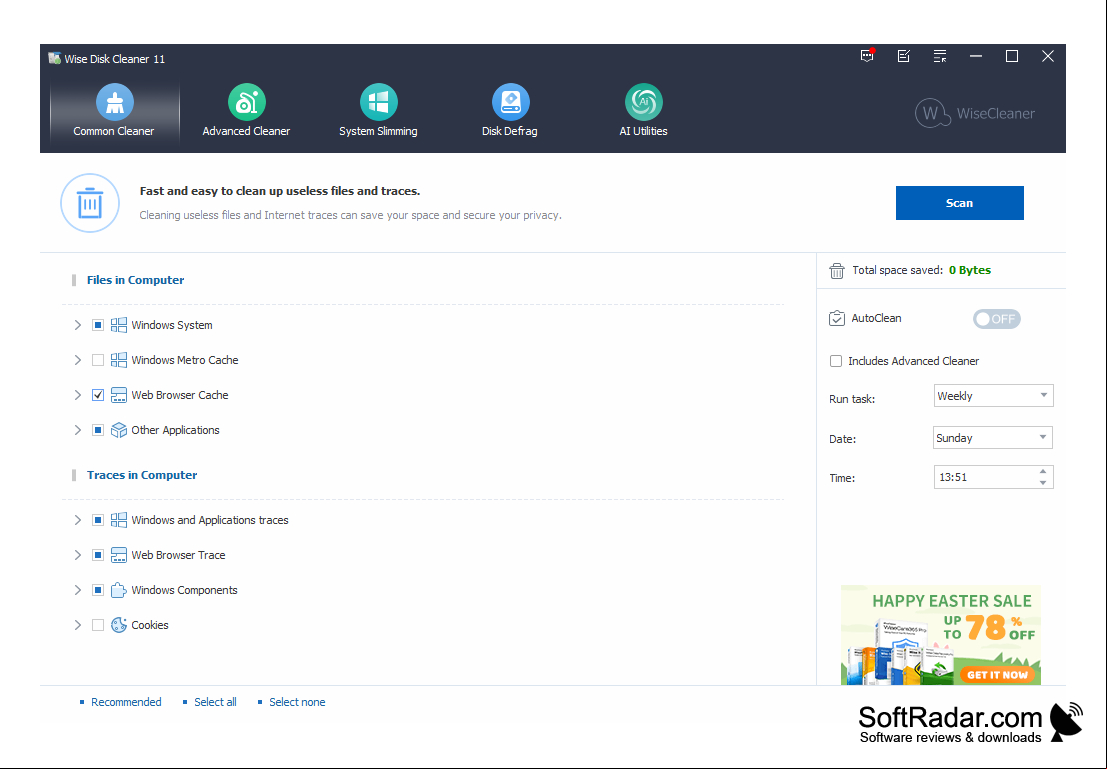Click the Select all link

tap(215, 702)
